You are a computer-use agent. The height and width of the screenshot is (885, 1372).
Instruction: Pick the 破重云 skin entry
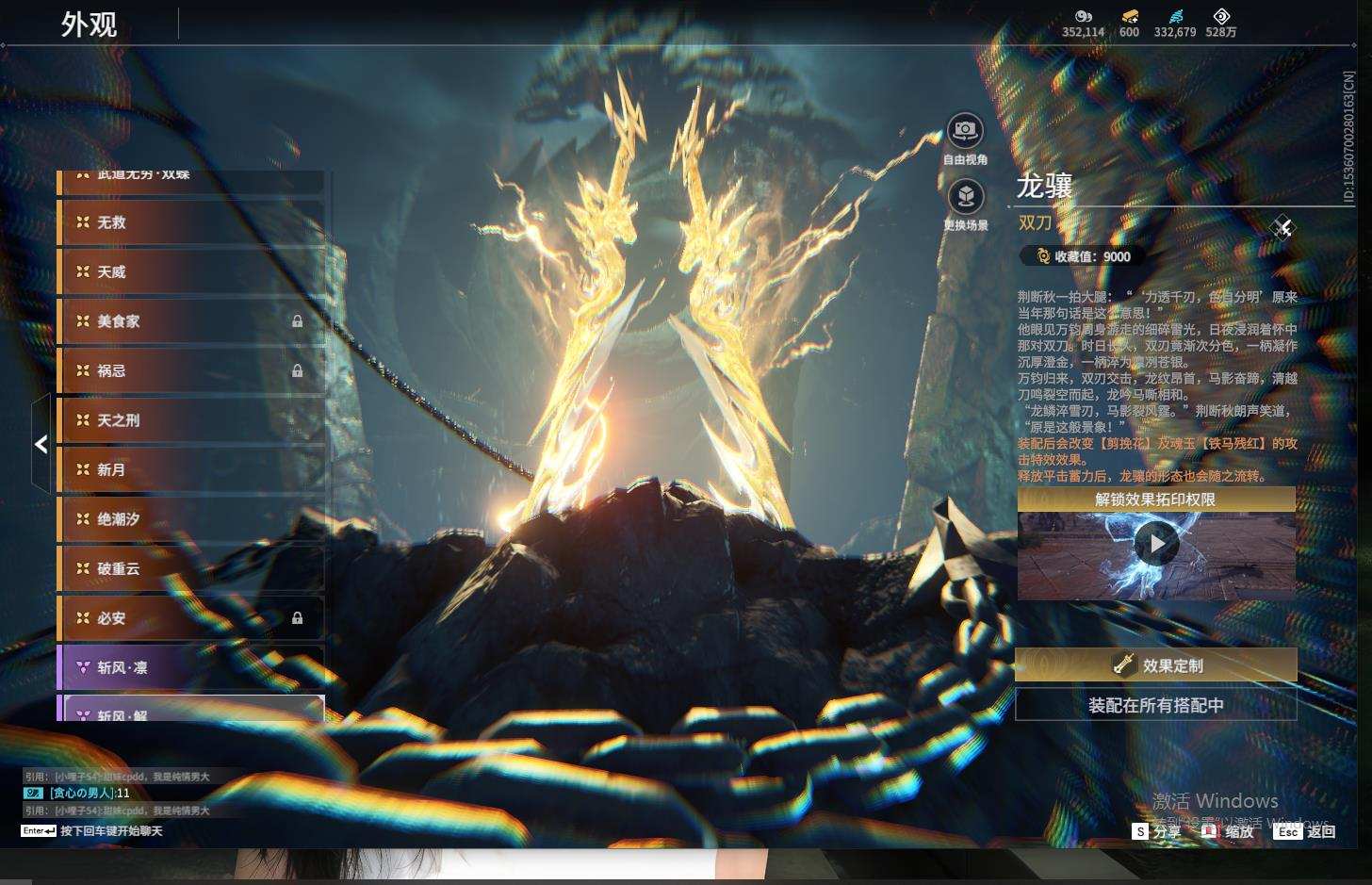coord(191,568)
